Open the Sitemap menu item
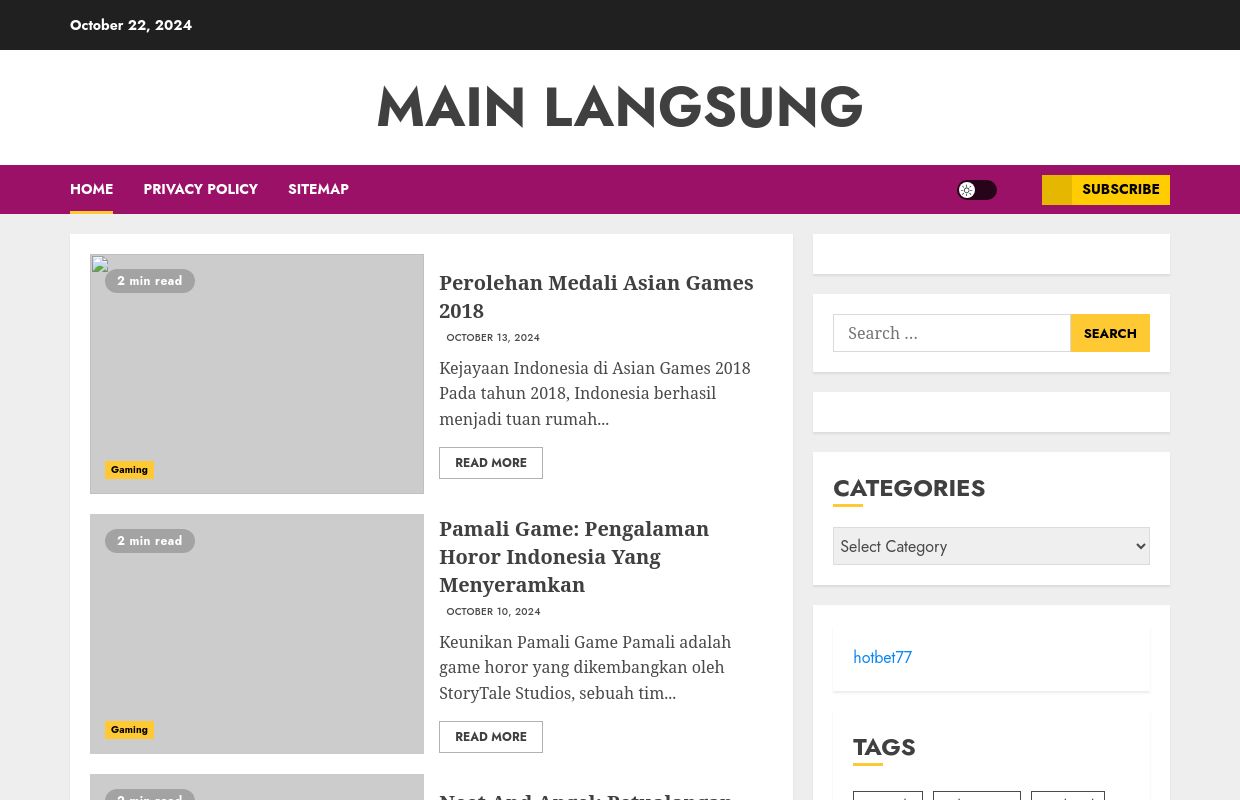 [x=318, y=189]
